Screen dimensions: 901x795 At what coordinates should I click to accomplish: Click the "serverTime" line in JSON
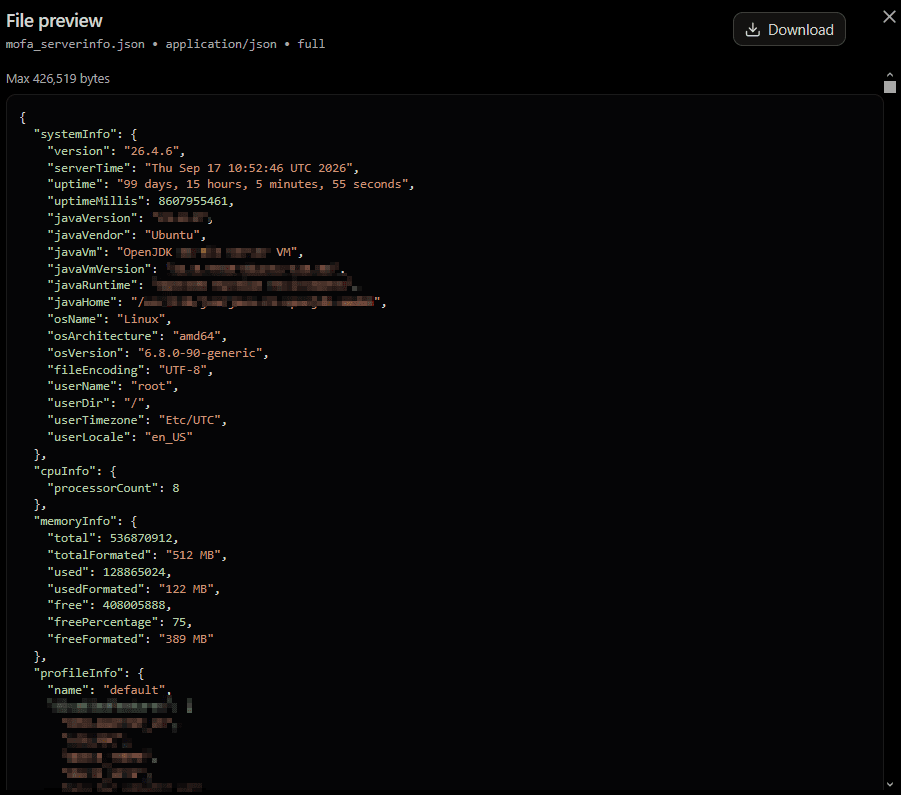click(x=203, y=168)
